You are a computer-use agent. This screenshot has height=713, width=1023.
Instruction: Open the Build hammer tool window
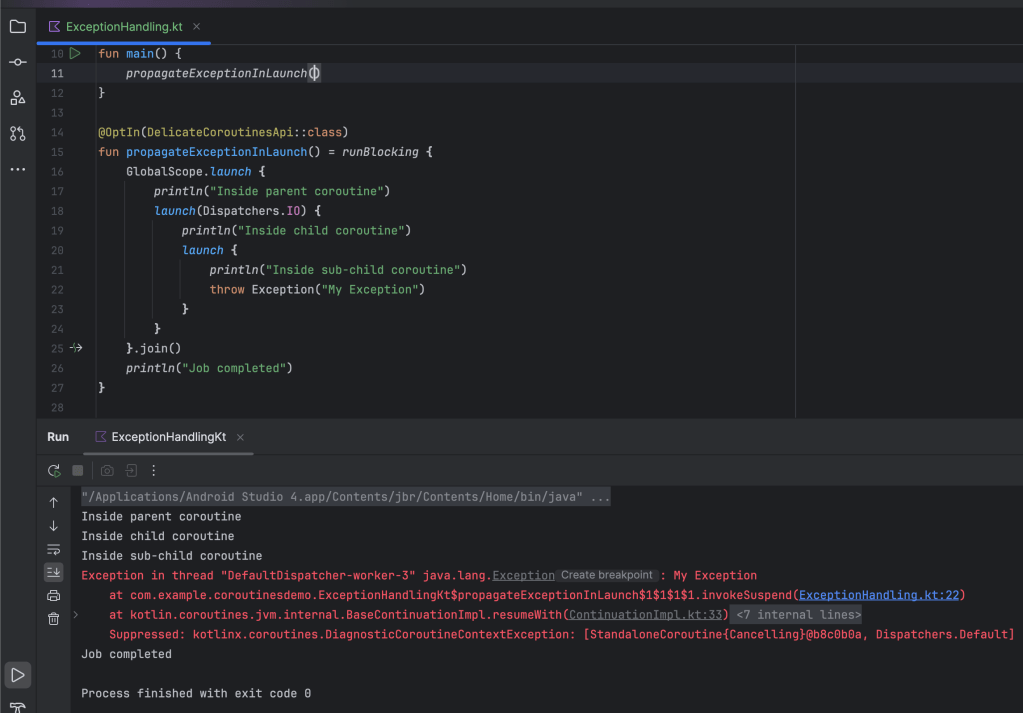[x=18, y=706]
